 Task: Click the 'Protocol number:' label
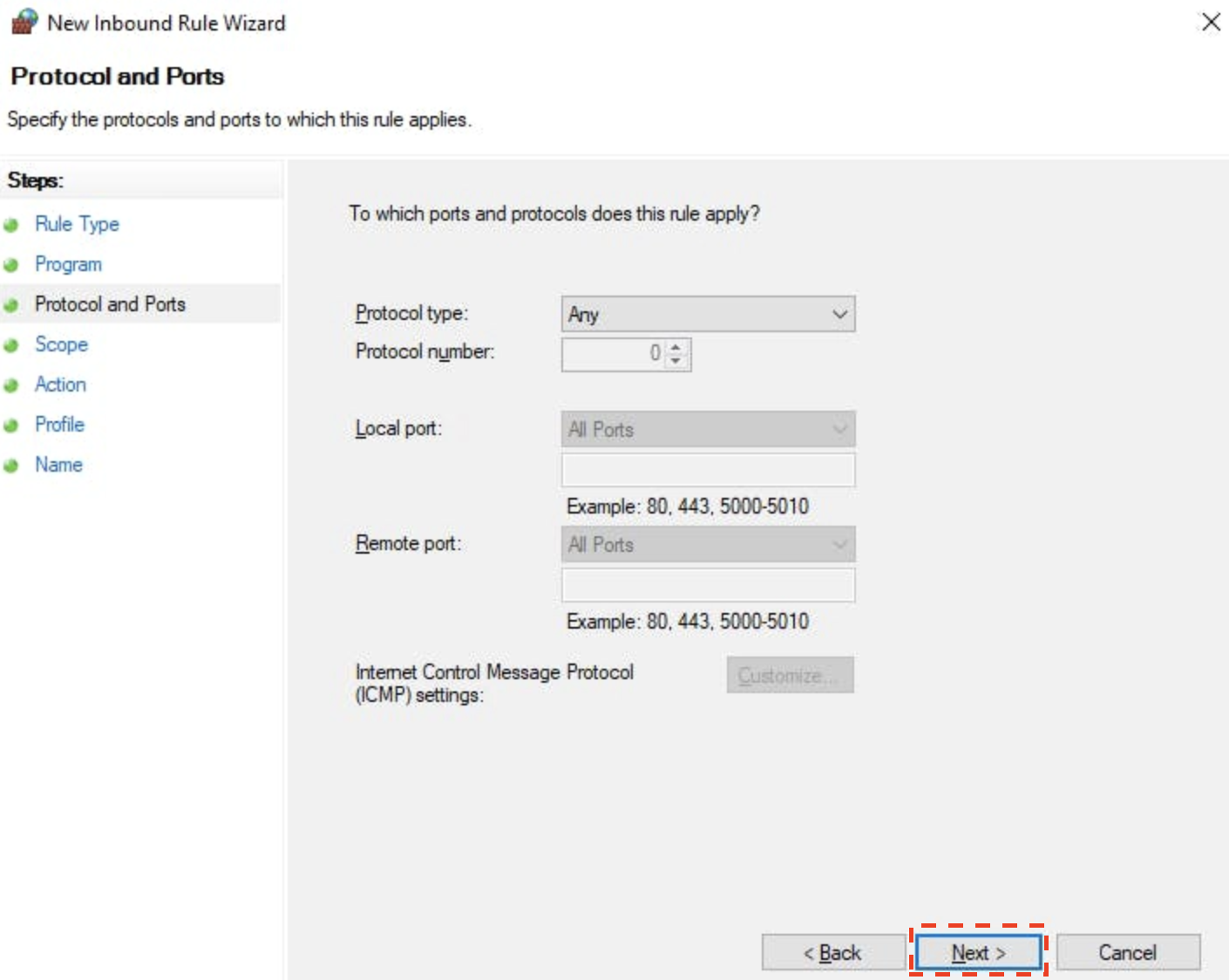point(424,351)
